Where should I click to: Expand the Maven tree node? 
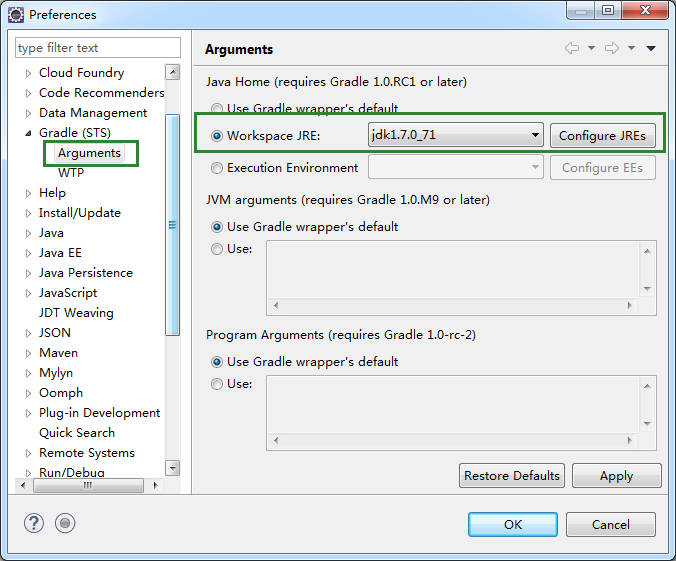(28, 354)
